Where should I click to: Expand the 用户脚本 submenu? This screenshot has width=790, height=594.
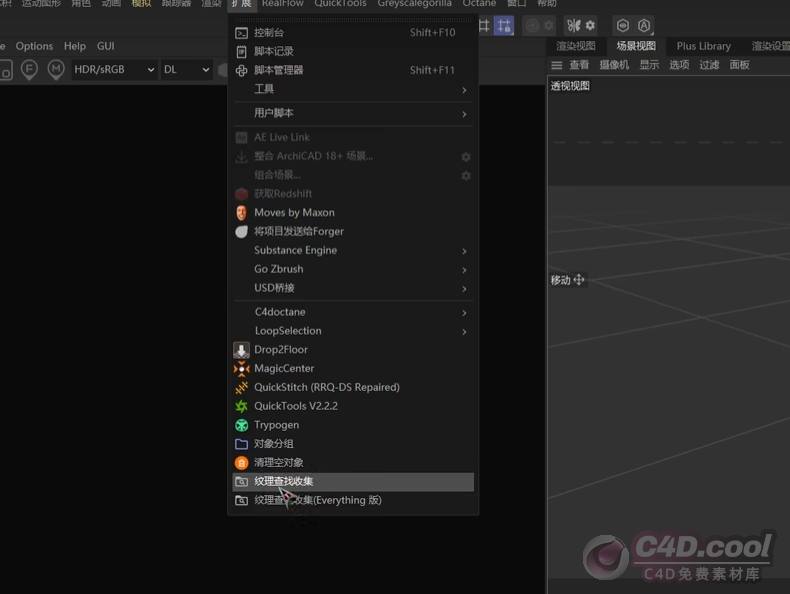pyautogui.click(x=353, y=113)
